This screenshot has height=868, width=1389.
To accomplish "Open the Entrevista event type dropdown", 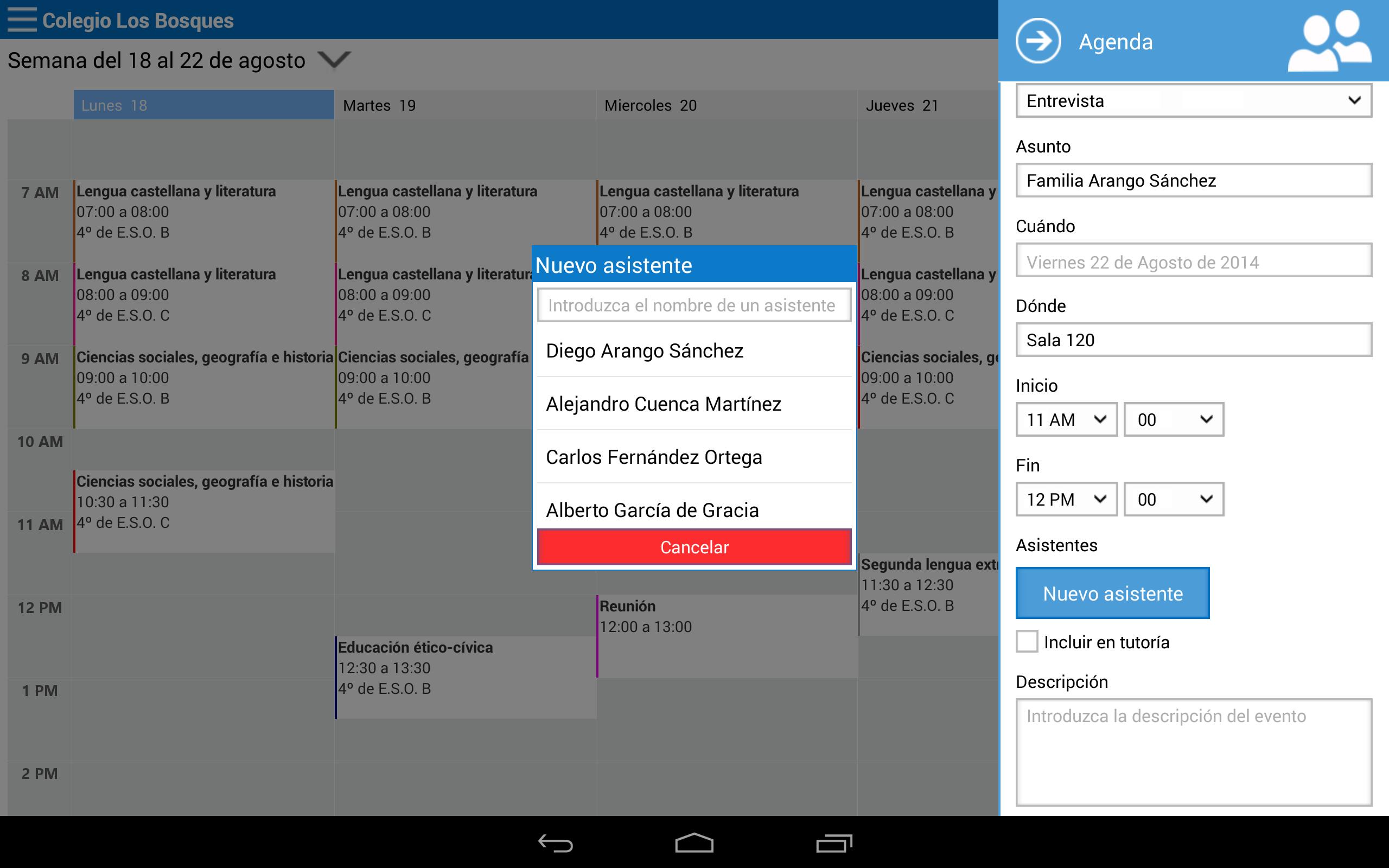I will 1193,100.
